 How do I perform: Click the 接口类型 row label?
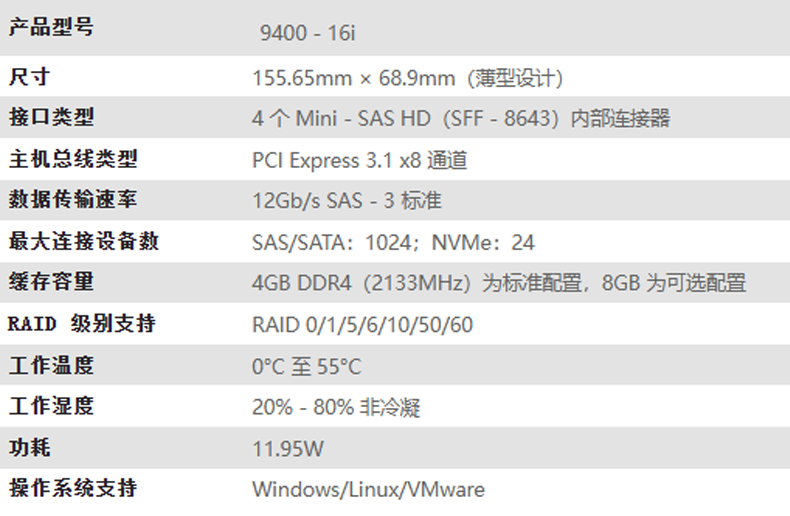tap(51, 117)
